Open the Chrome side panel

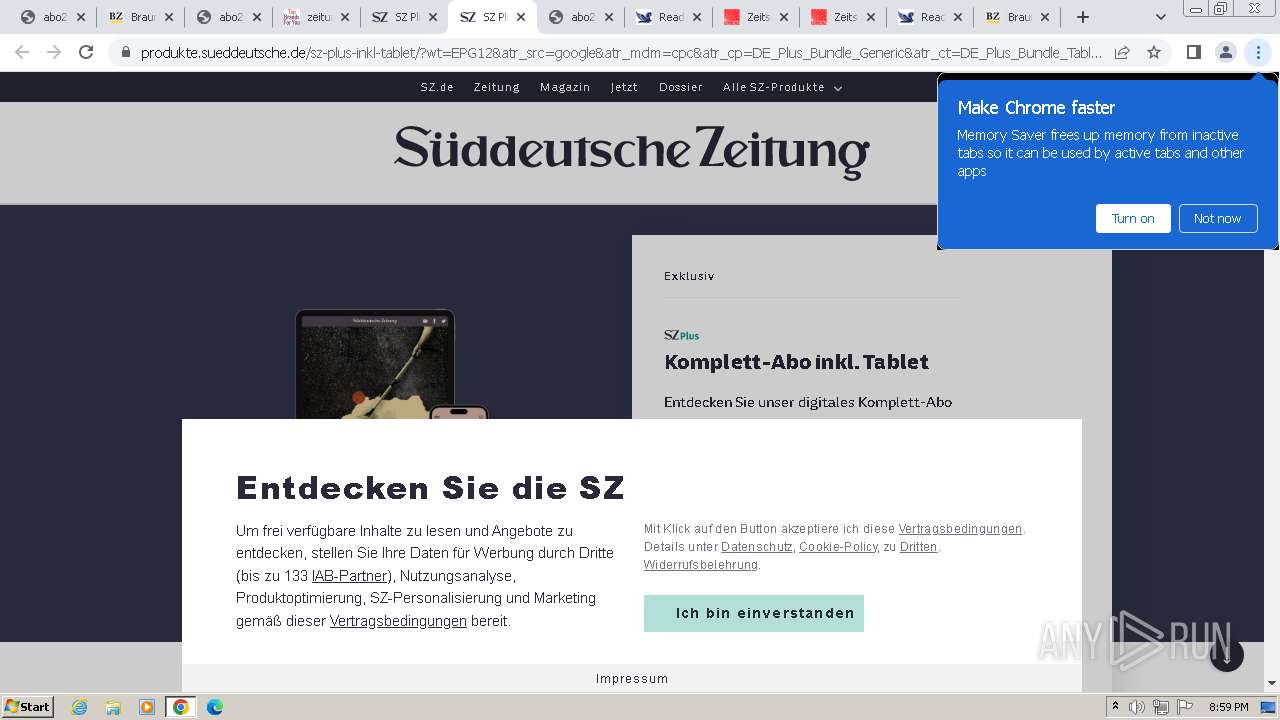(1193, 52)
